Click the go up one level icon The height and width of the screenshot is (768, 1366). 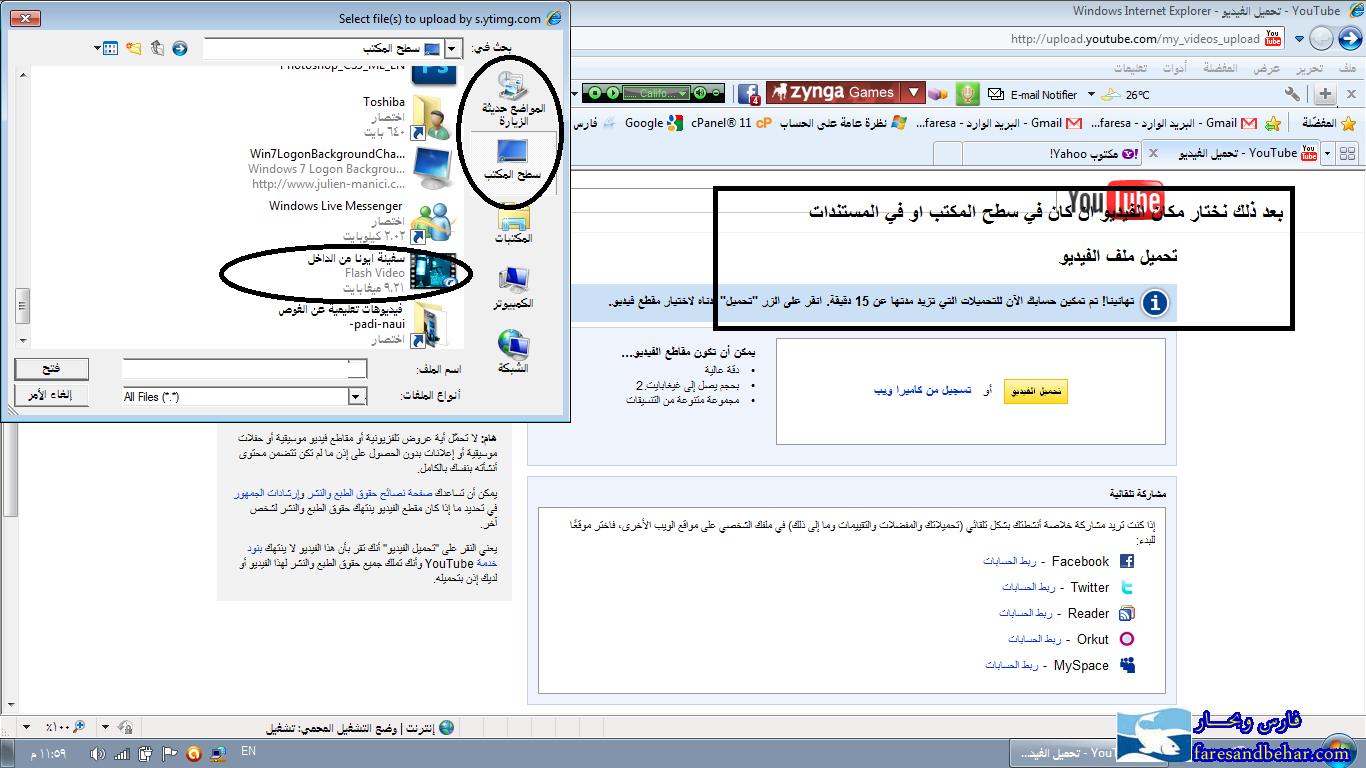point(157,48)
